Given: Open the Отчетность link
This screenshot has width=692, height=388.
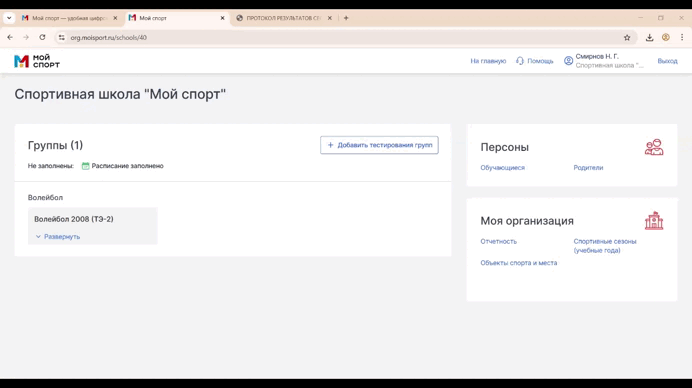Looking at the screenshot, I should click(x=498, y=241).
